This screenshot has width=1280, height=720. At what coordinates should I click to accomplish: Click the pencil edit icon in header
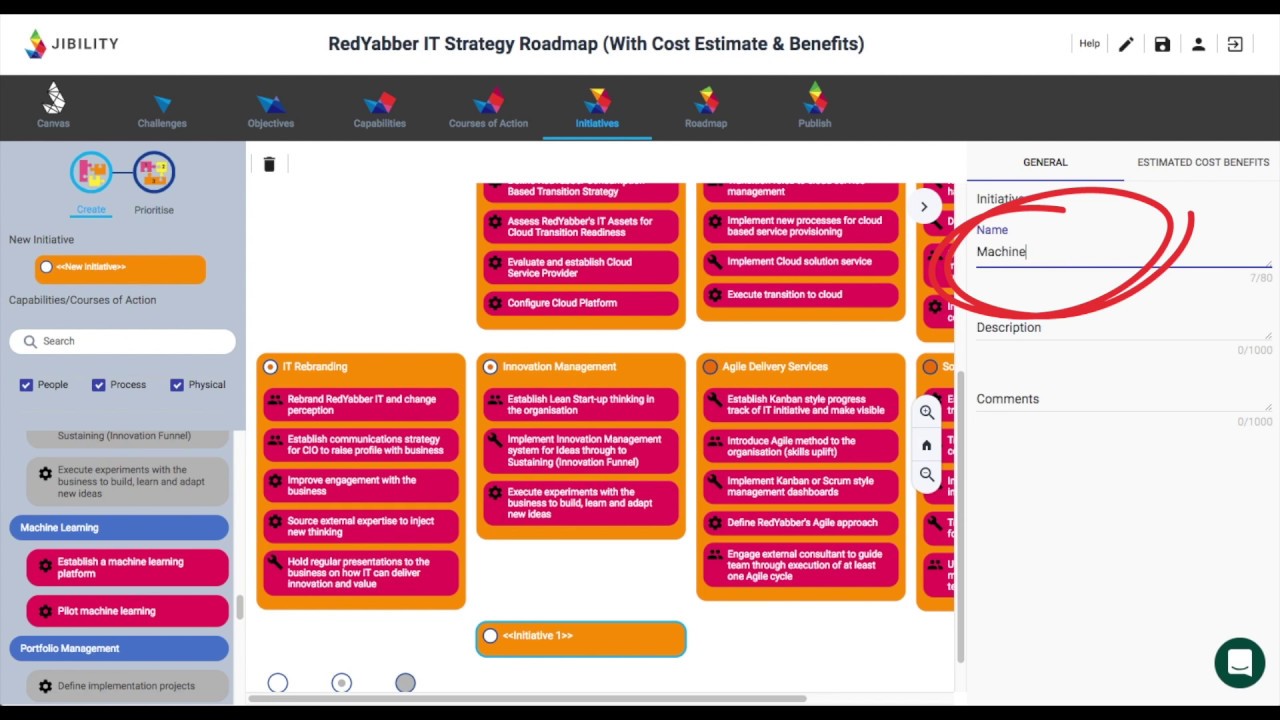tap(1126, 44)
